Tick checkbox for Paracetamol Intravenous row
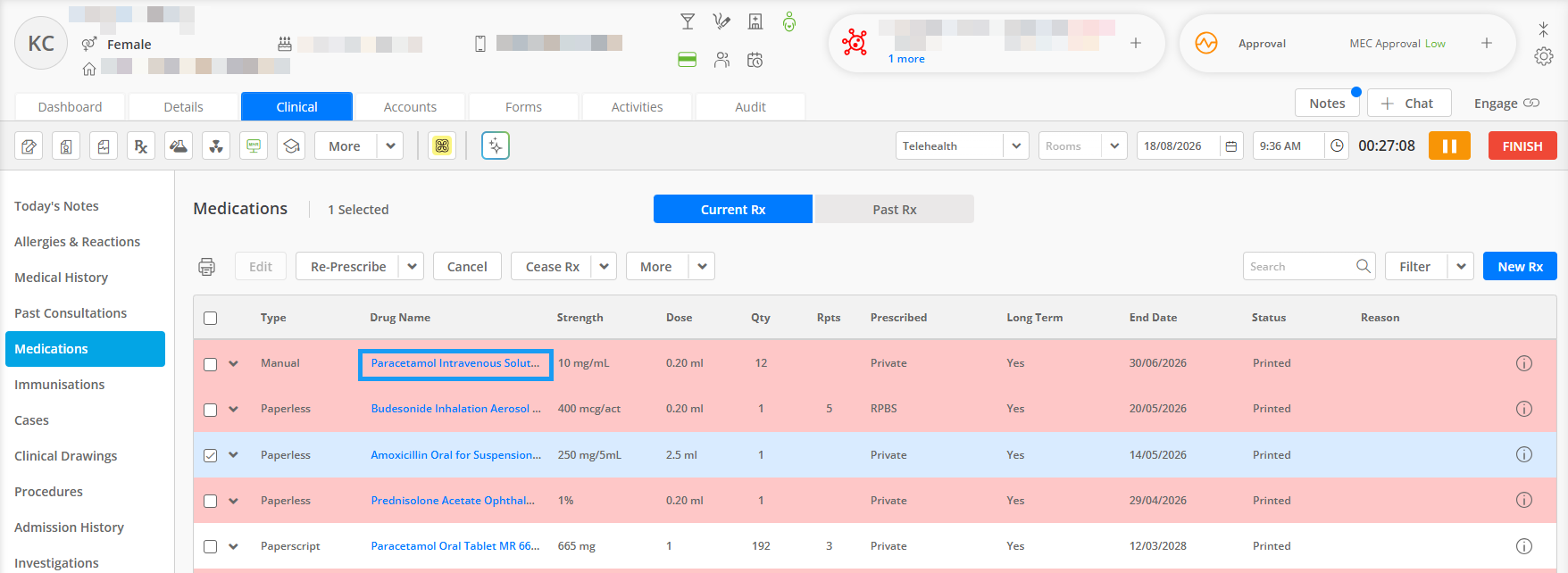Screen dimensions: 1568x573 pos(211,364)
